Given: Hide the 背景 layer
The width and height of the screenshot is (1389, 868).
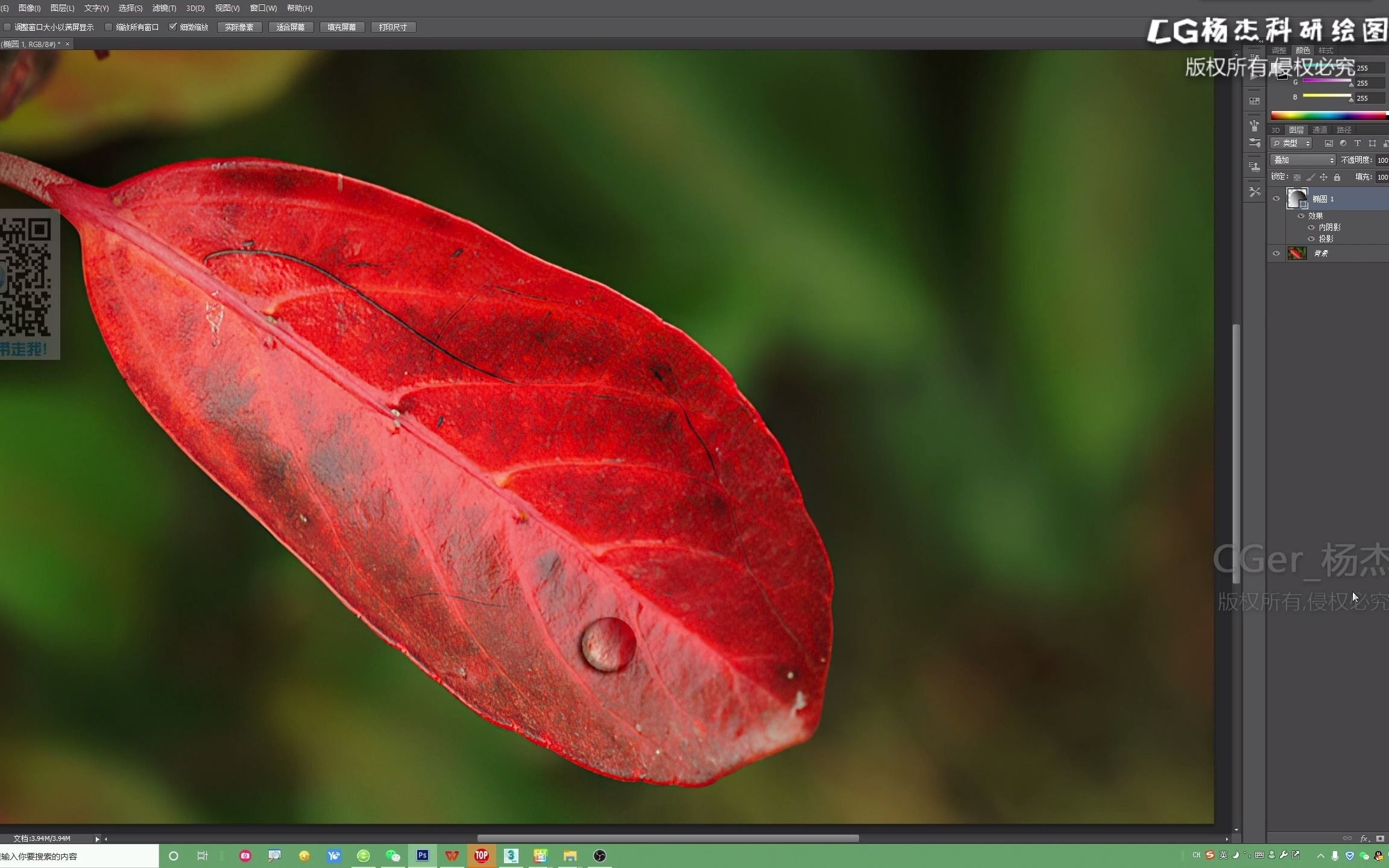Looking at the screenshot, I should 1276,253.
